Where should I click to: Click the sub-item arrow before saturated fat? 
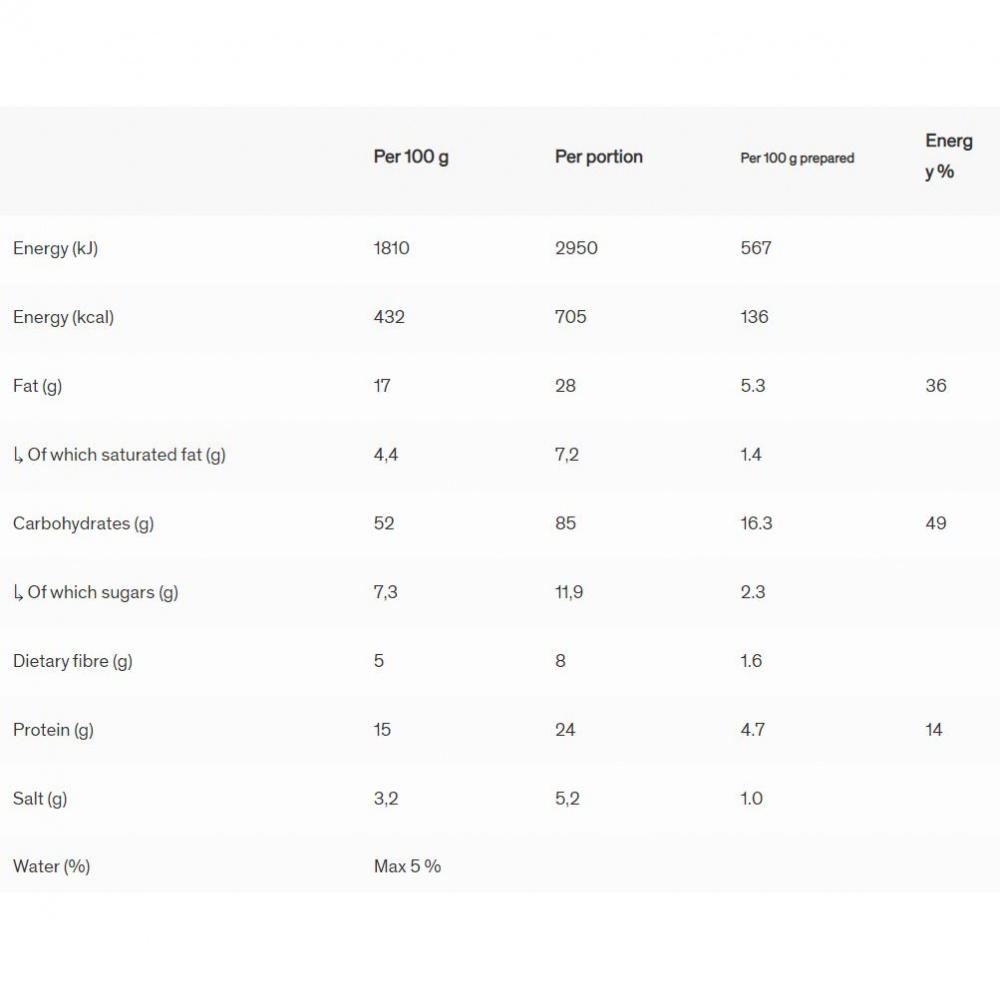18,455
